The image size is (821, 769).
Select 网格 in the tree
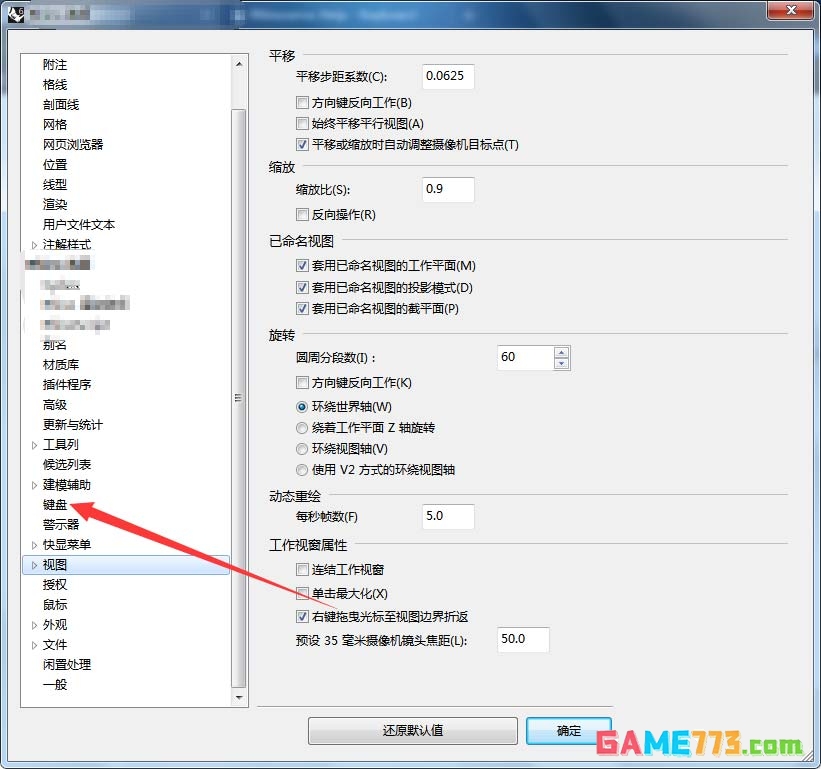[x=55, y=125]
